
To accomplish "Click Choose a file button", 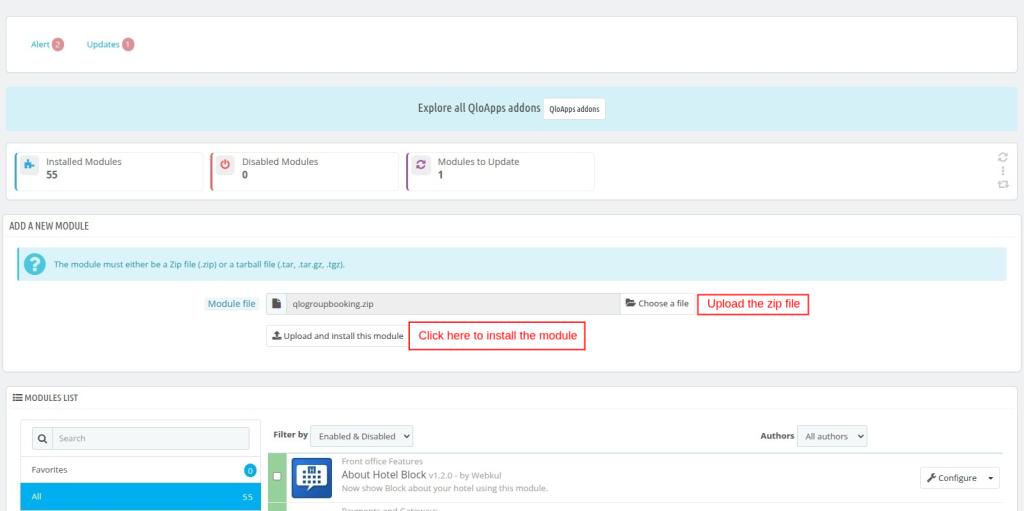I will pyautogui.click(x=657, y=304).
